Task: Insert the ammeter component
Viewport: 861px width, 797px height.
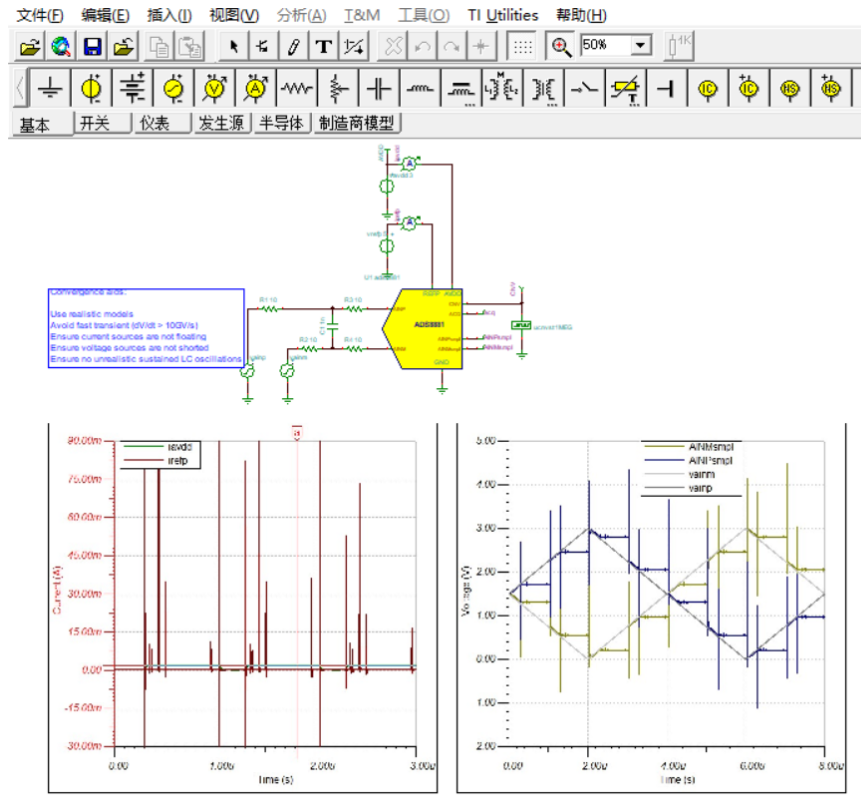Action: tap(256, 89)
